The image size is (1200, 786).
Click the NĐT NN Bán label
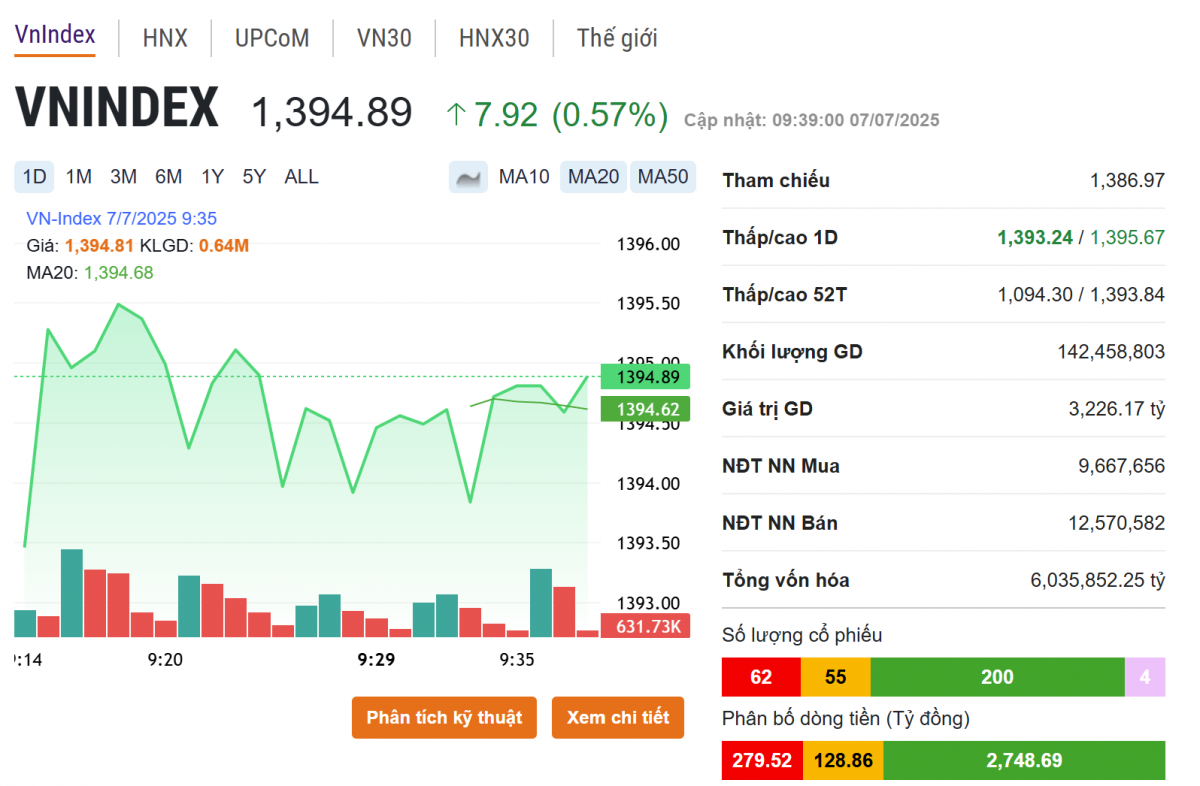(x=780, y=523)
